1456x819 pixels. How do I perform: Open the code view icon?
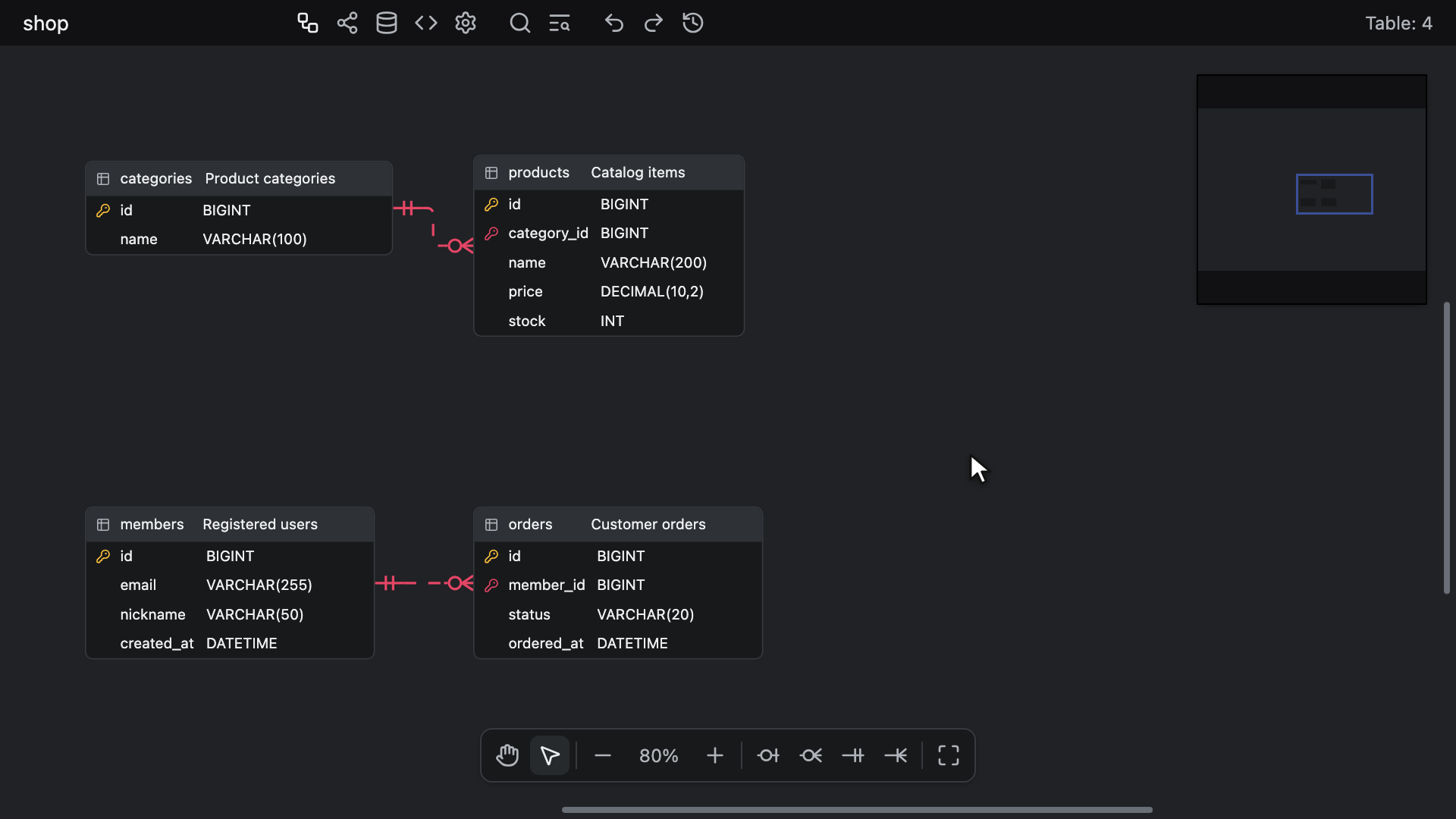click(x=426, y=23)
